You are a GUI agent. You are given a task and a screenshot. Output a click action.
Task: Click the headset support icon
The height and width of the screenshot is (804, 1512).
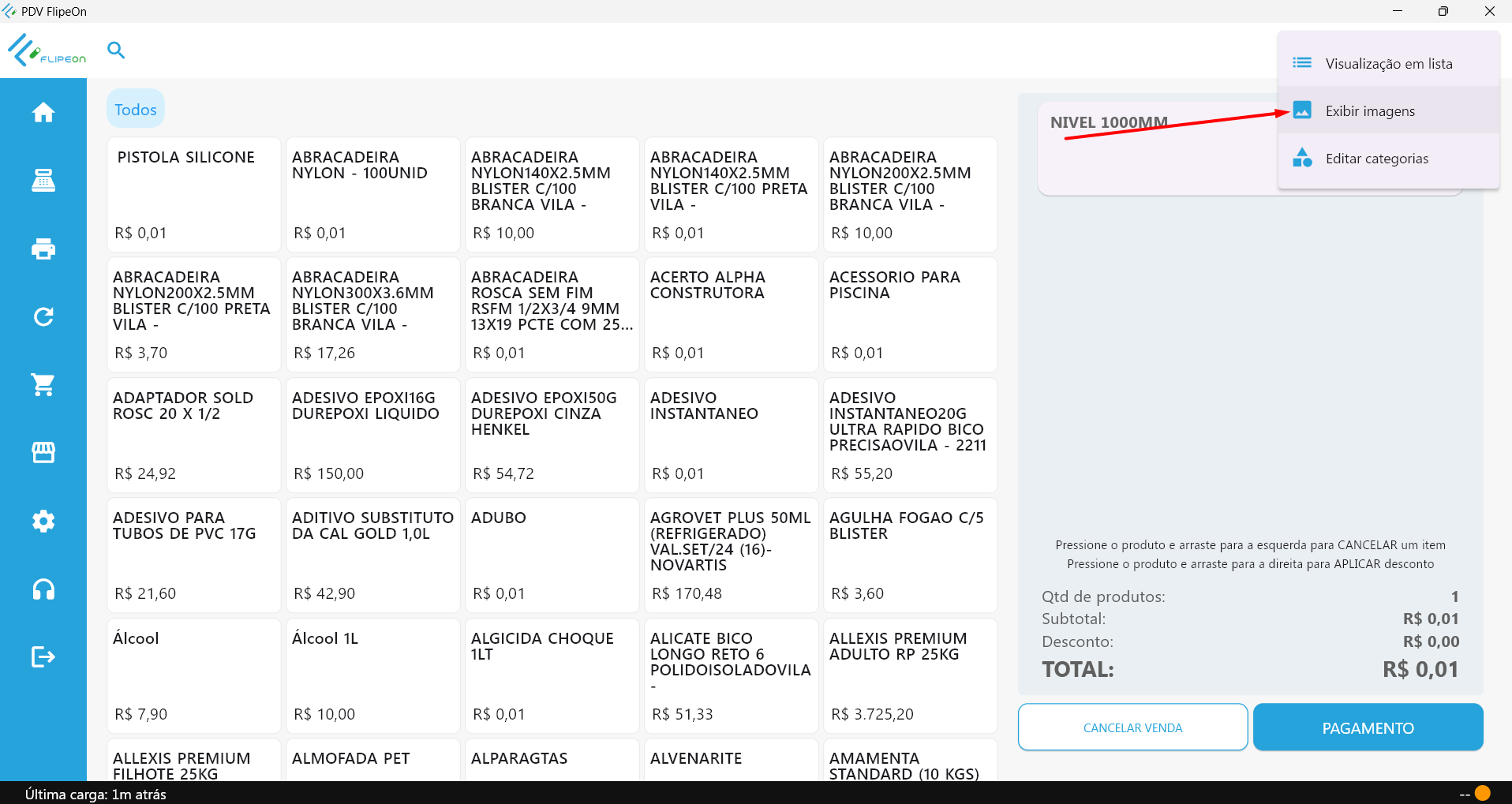[43, 589]
